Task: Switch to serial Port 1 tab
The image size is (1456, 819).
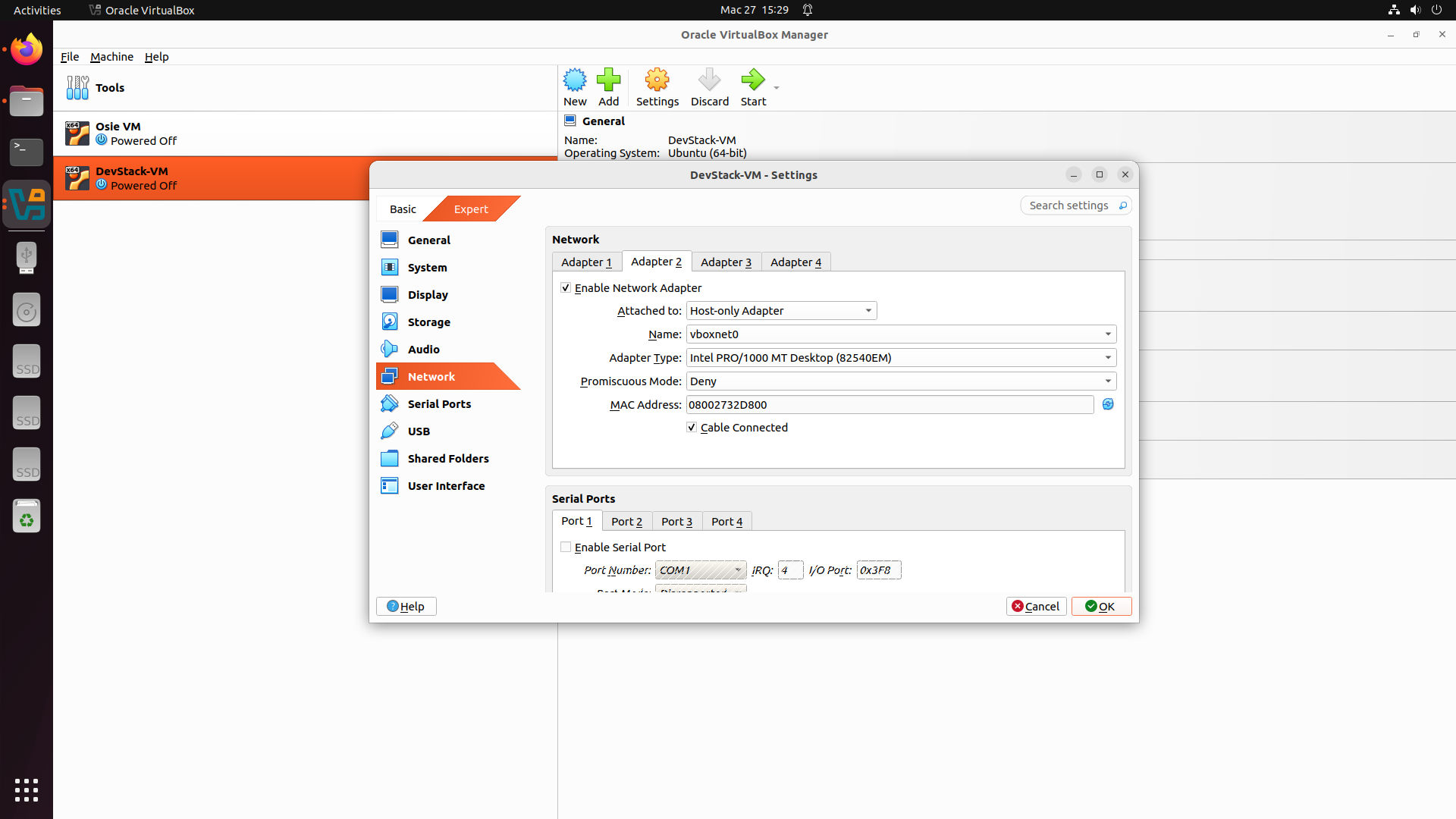Action: pyautogui.click(x=576, y=520)
